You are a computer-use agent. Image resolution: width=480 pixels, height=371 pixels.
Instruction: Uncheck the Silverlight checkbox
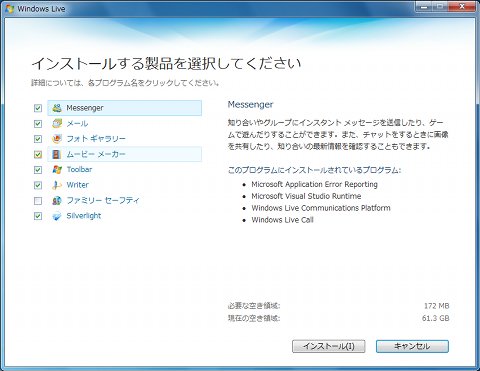pos(38,216)
